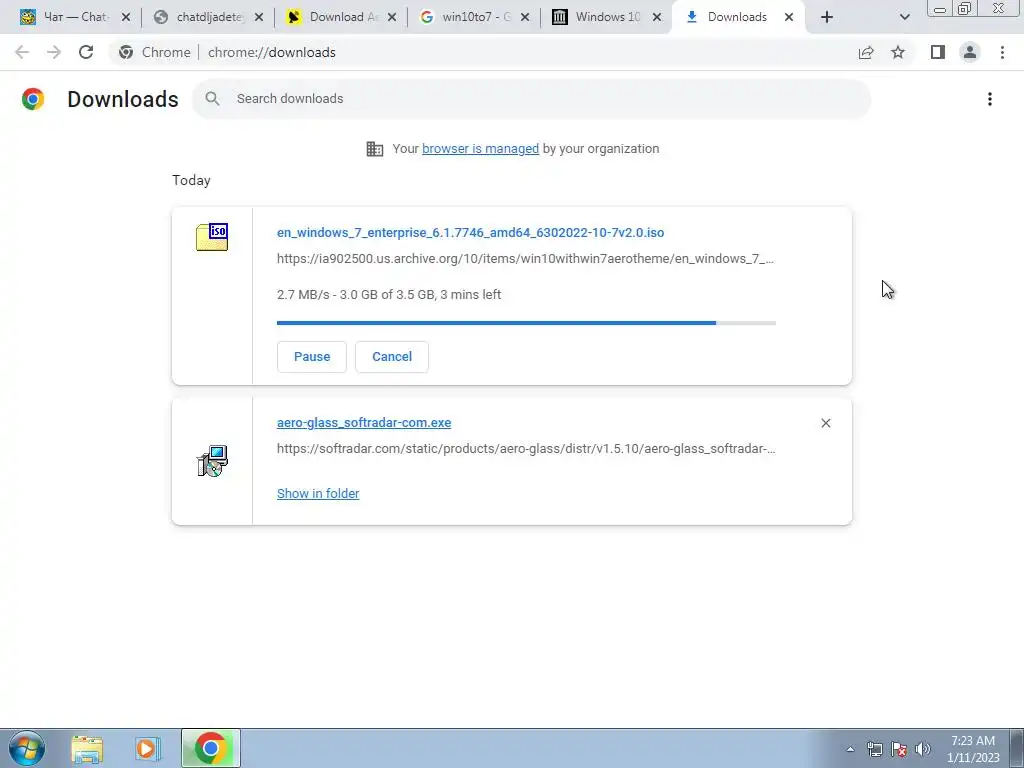Screen dimensions: 1024x768
Task: Click Show in folder for aero-glass
Action: 318,494
